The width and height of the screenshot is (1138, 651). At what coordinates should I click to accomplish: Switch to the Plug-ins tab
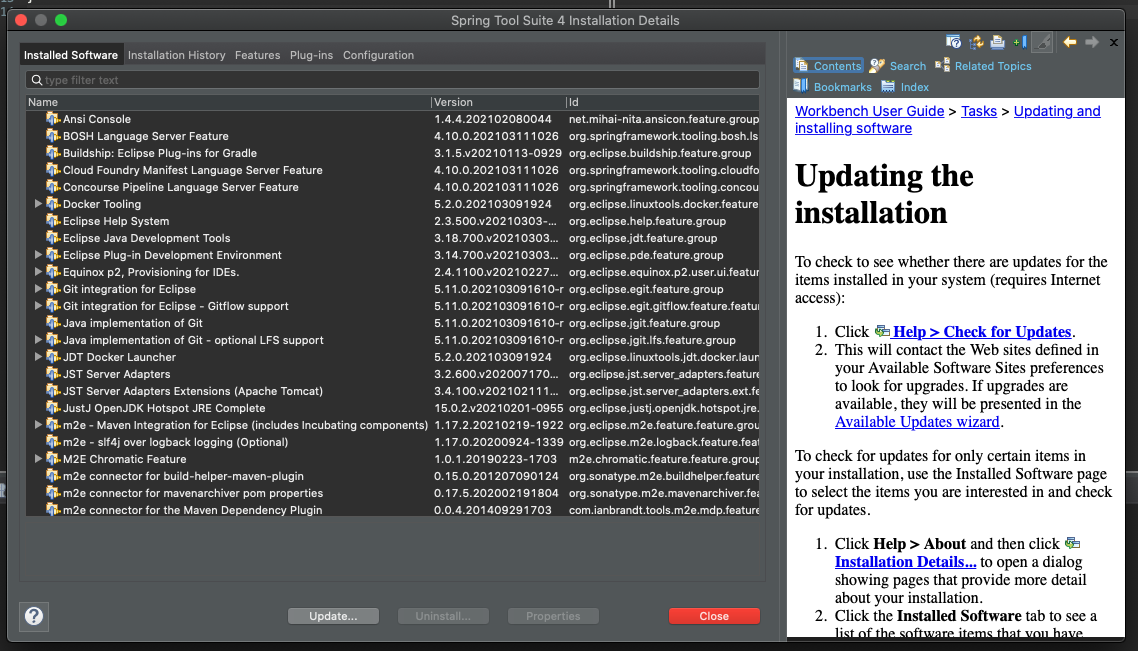tap(311, 55)
